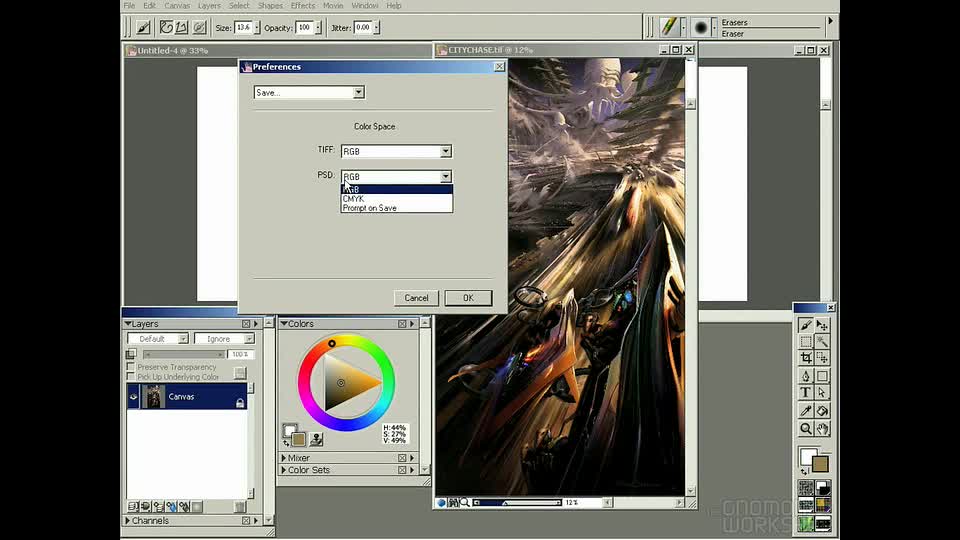Viewport: 960px width, 540px height.
Task: Select the Magic Wand tool
Action: tap(822, 342)
